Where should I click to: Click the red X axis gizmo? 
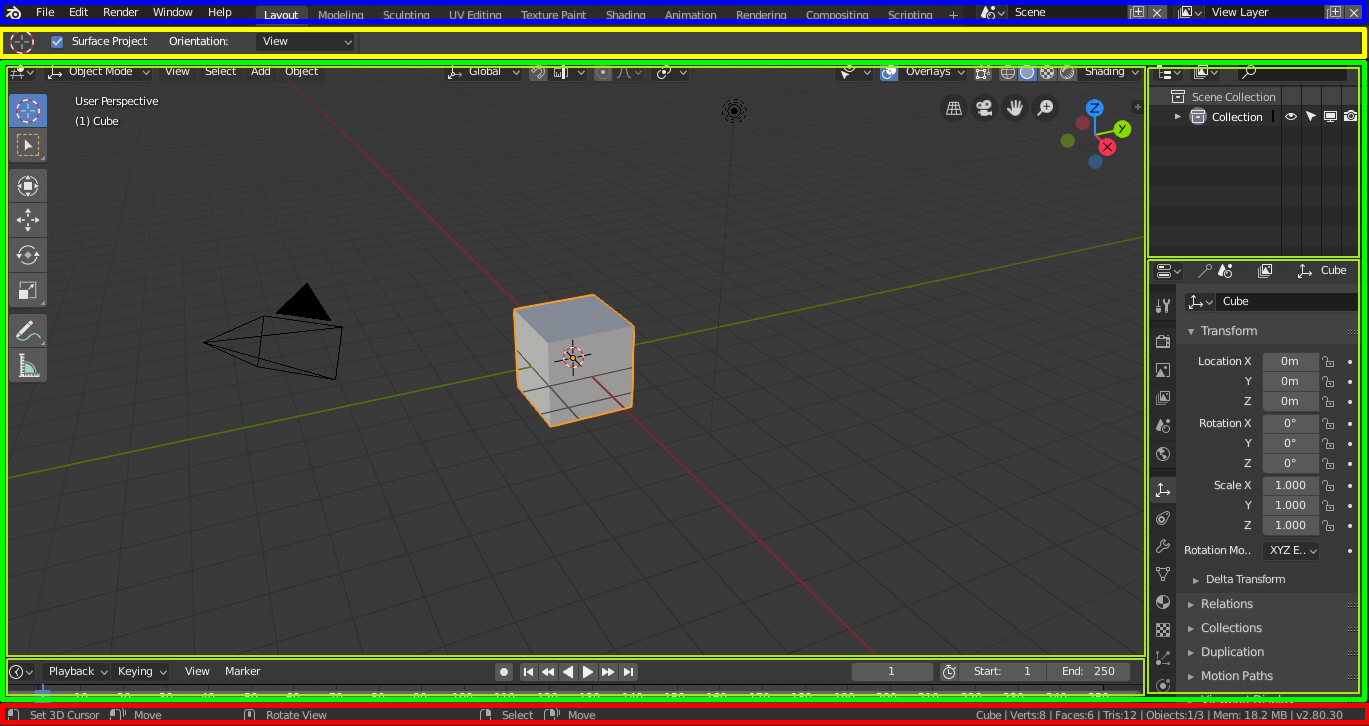tap(1107, 147)
